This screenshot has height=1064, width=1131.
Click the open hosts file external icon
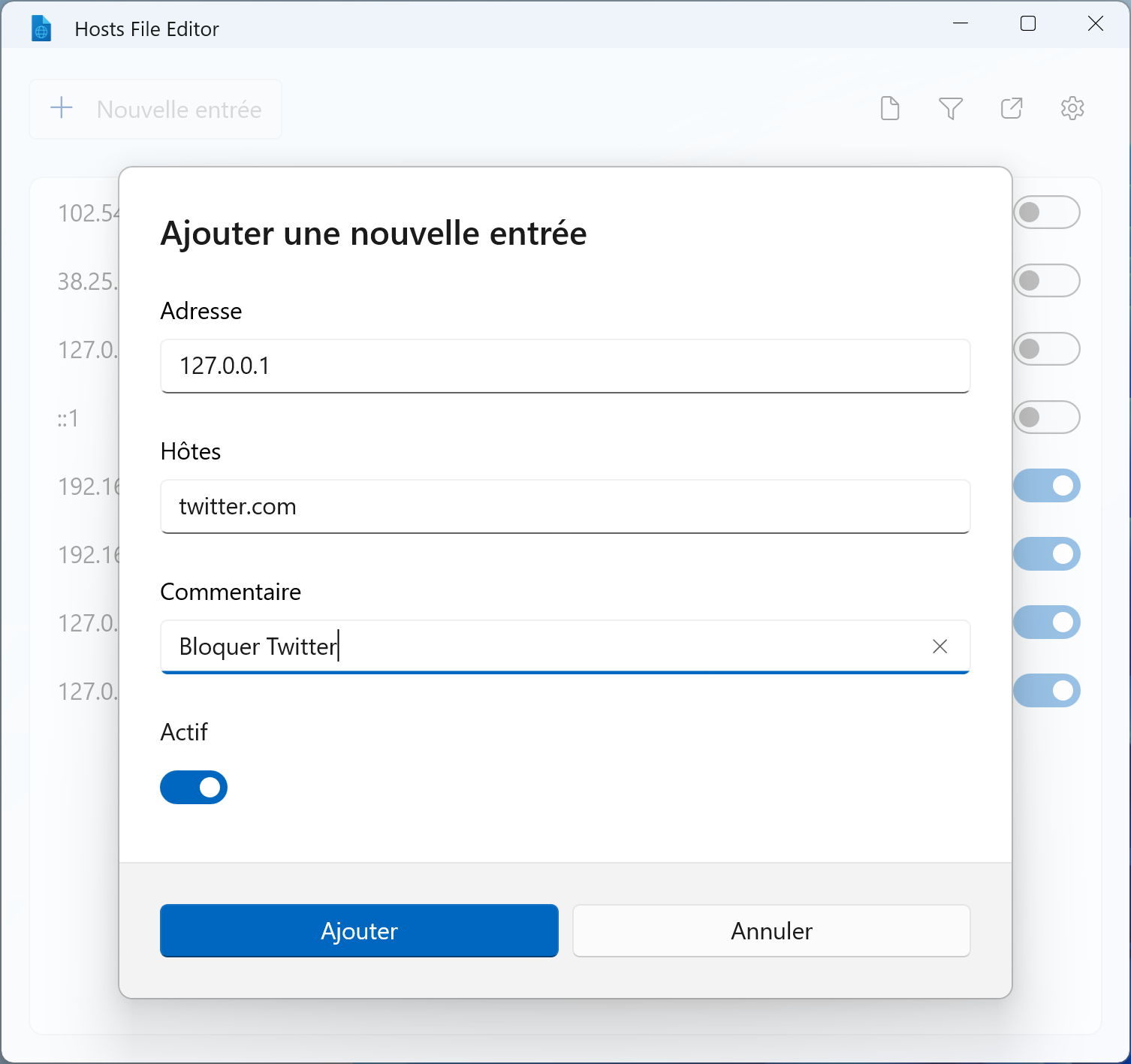(1012, 108)
